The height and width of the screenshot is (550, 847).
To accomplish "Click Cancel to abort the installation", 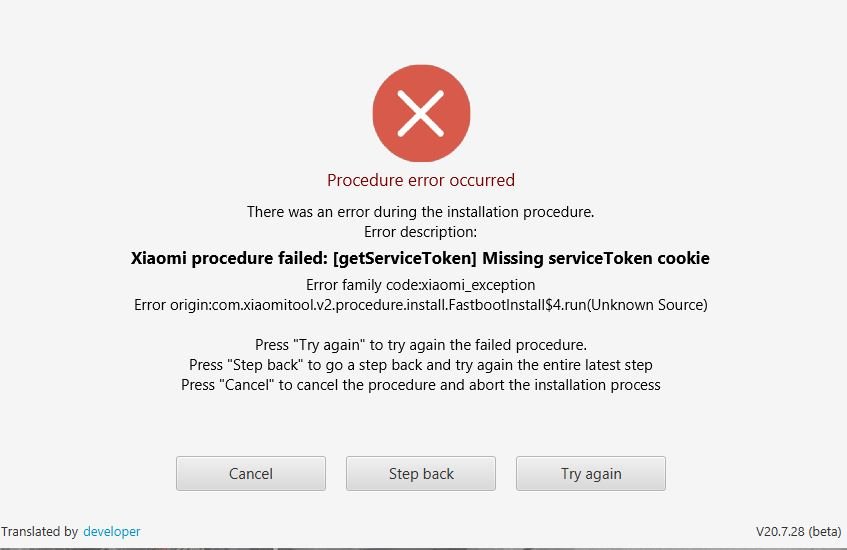I will pos(251,473).
